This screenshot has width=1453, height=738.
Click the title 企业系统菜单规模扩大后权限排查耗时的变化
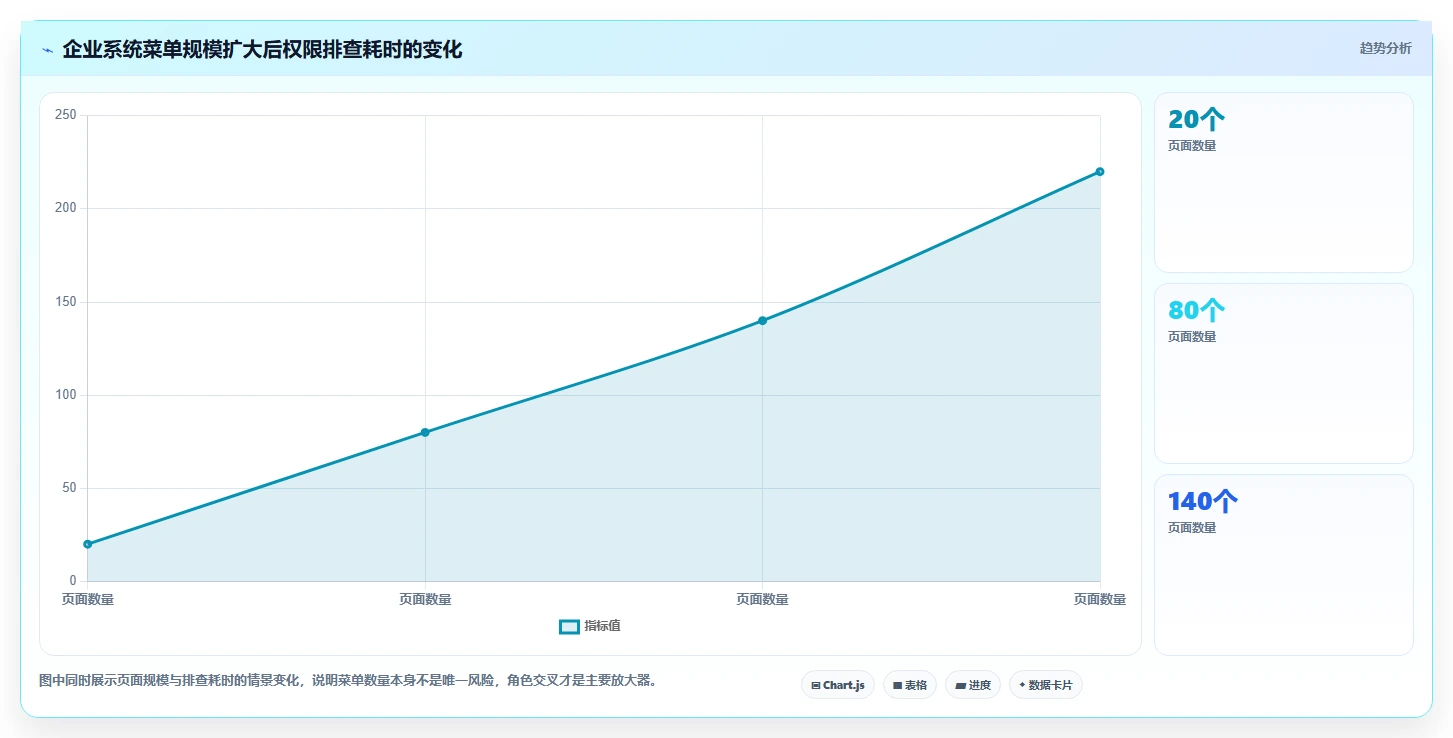[262, 49]
